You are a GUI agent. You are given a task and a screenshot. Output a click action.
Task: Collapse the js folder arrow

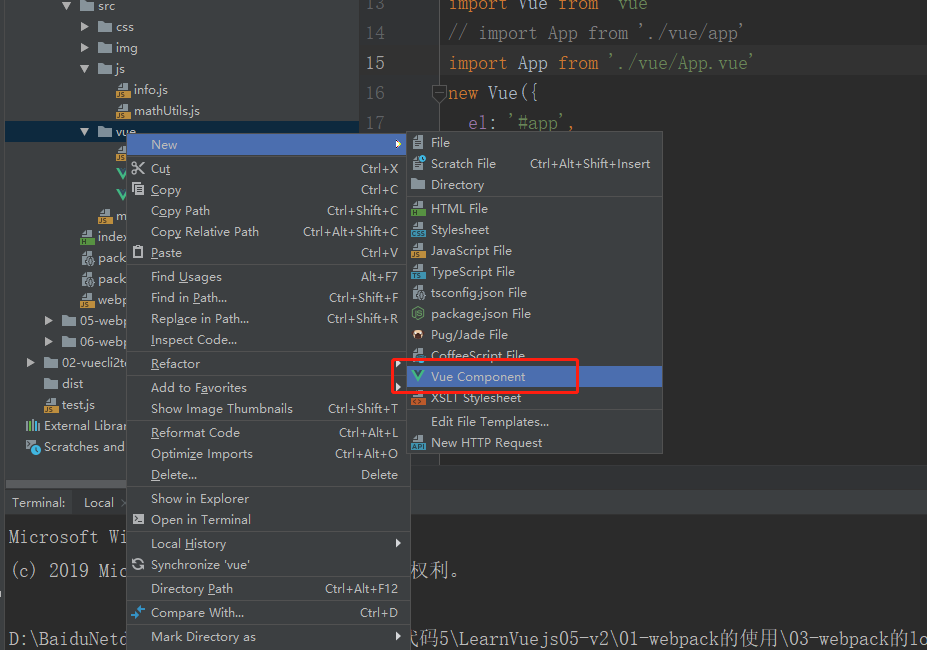tap(85, 69)
